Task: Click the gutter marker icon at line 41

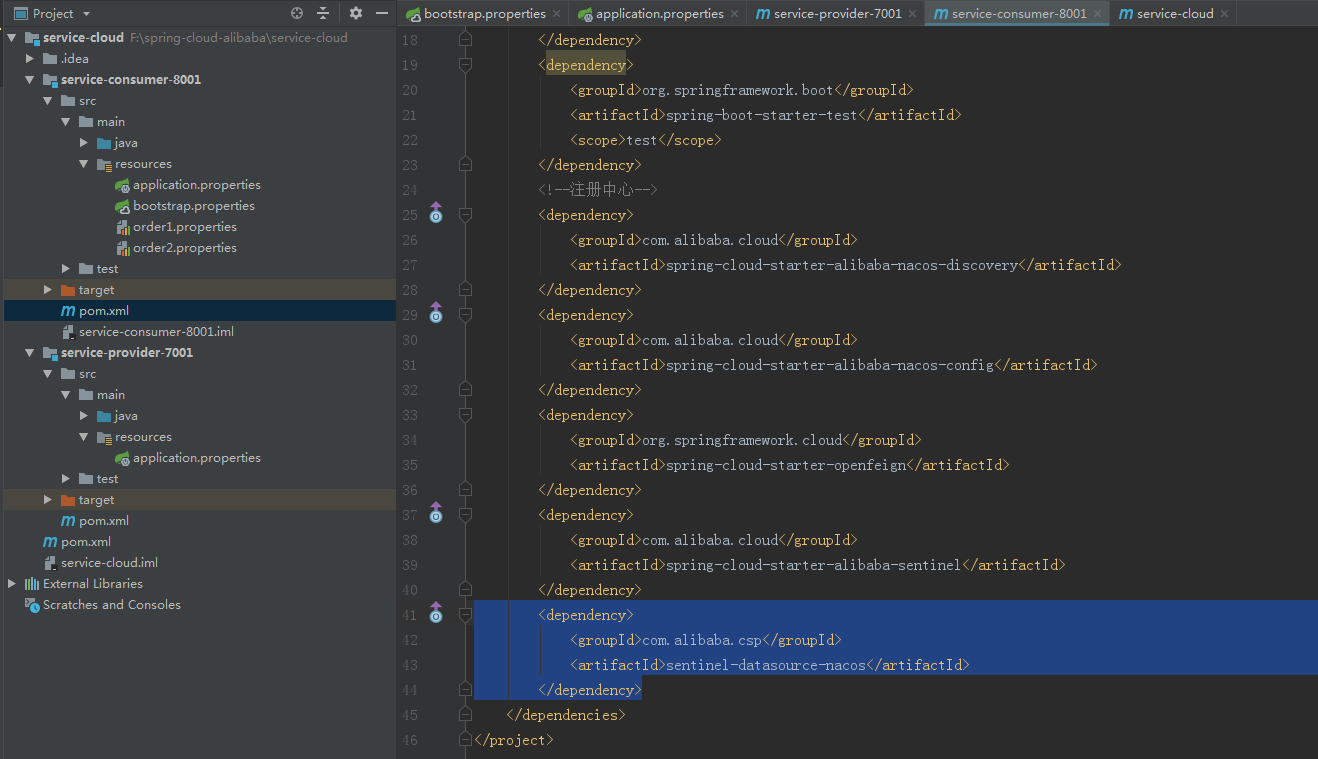Action: [435, 614]
